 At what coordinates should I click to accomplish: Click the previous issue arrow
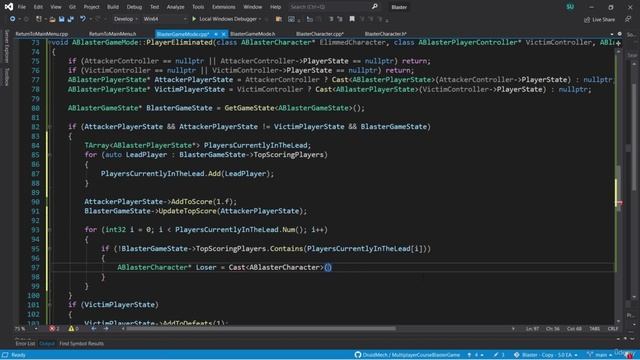(x=93, y=329)
